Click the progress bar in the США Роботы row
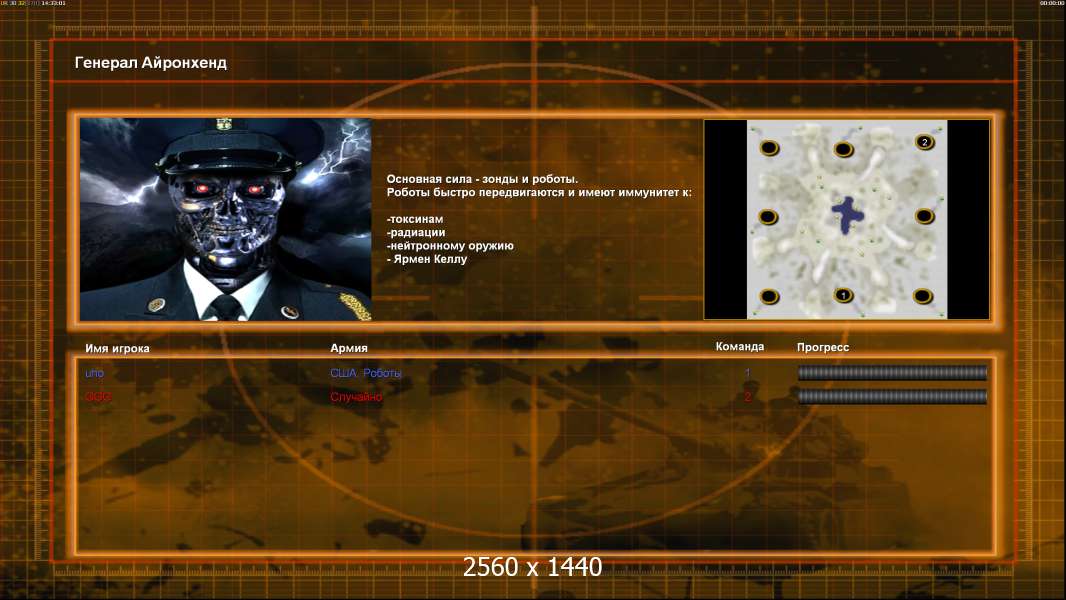Image resolution: width=1066 pixels, height=600 pixels. coord(892,372)
